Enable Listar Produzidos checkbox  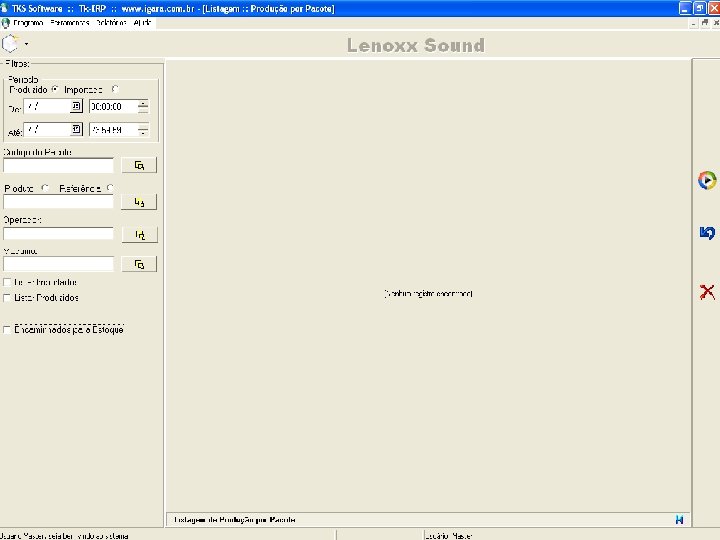tap(7, 298)
